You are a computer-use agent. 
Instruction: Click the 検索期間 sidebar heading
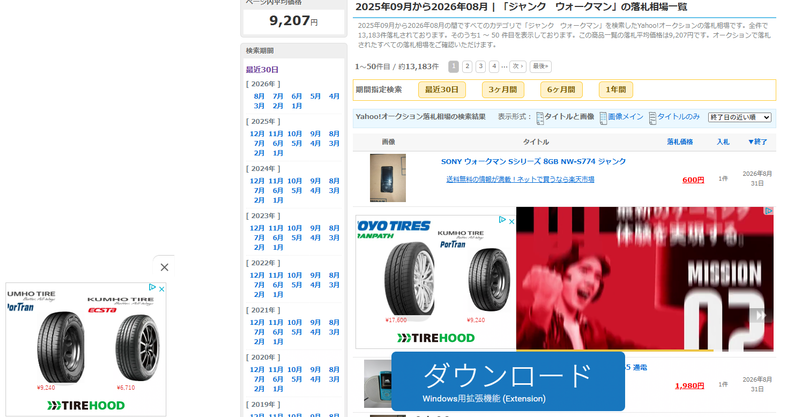click(260, 51)
